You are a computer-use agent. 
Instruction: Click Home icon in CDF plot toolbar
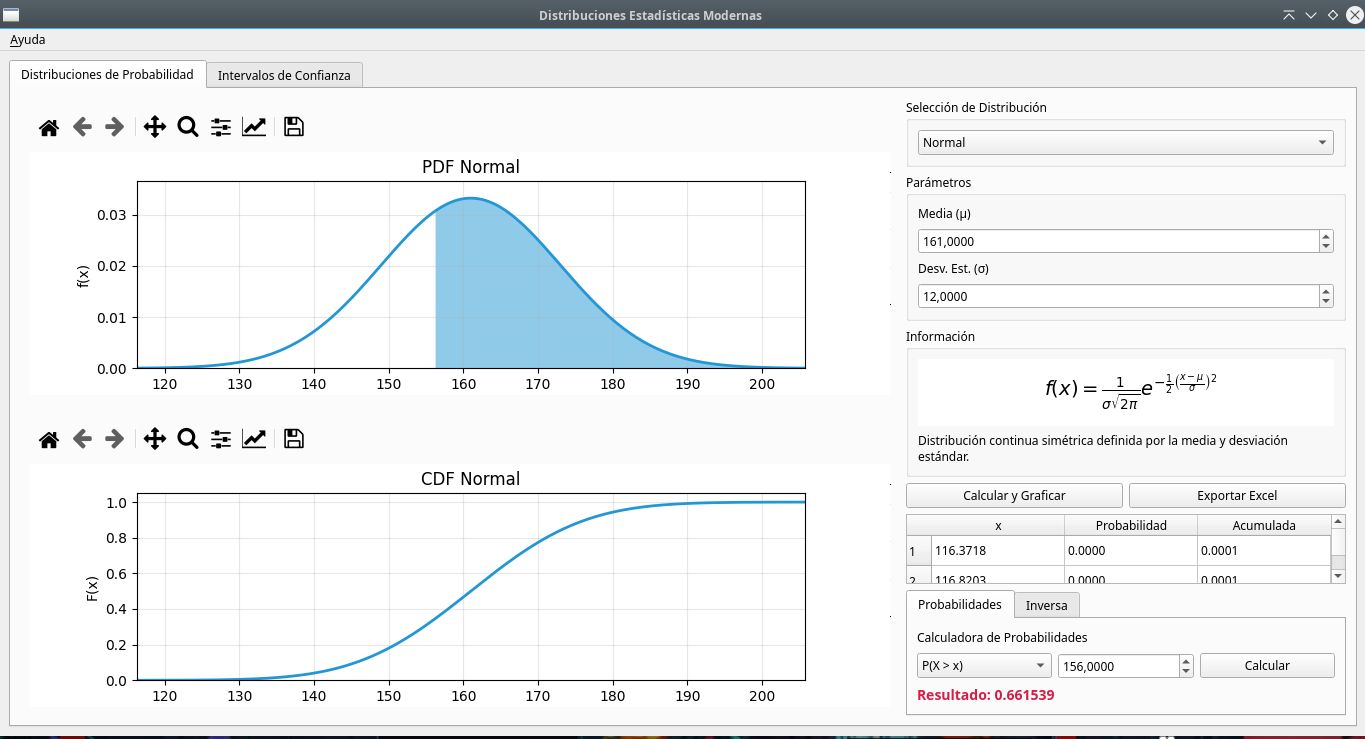click(49, 439)
